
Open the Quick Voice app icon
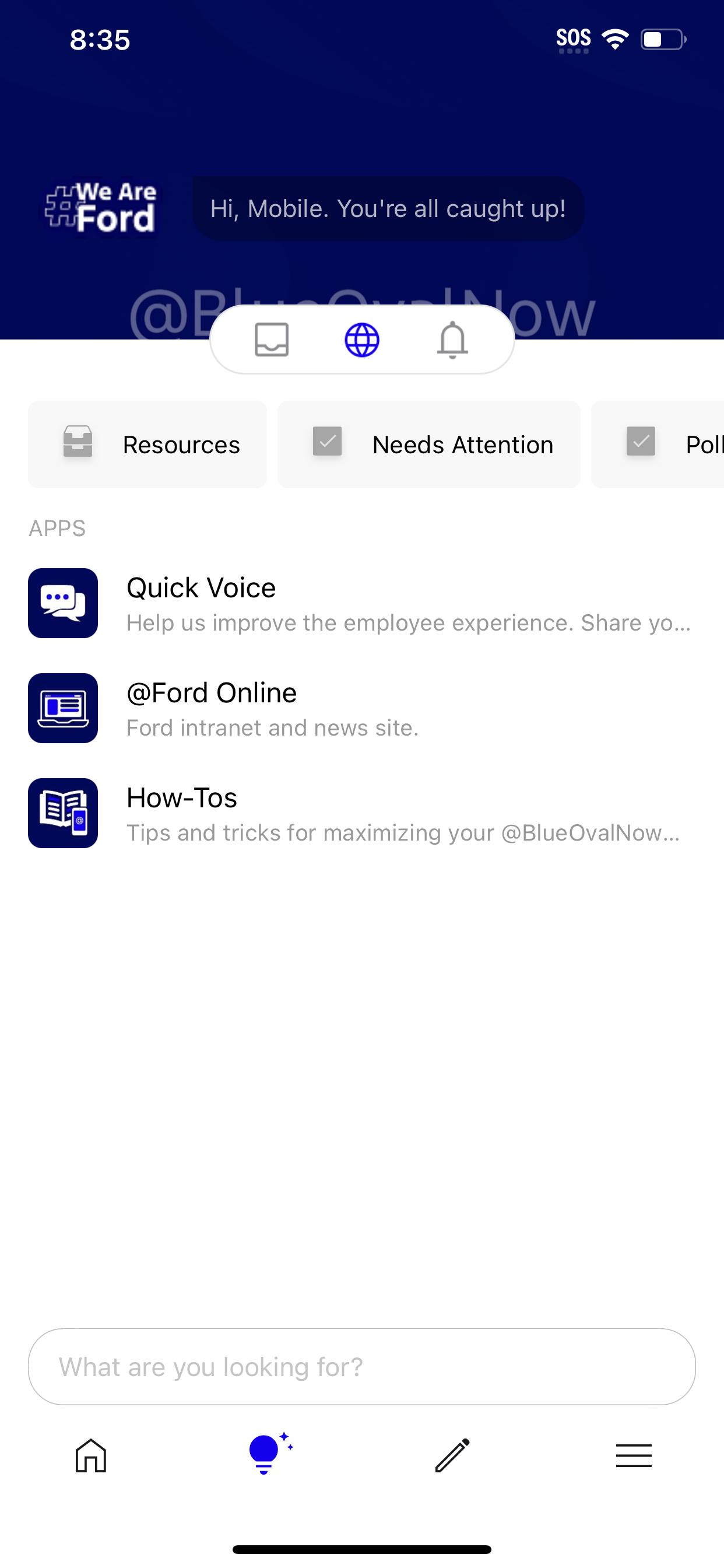click(x=64, y=603)
